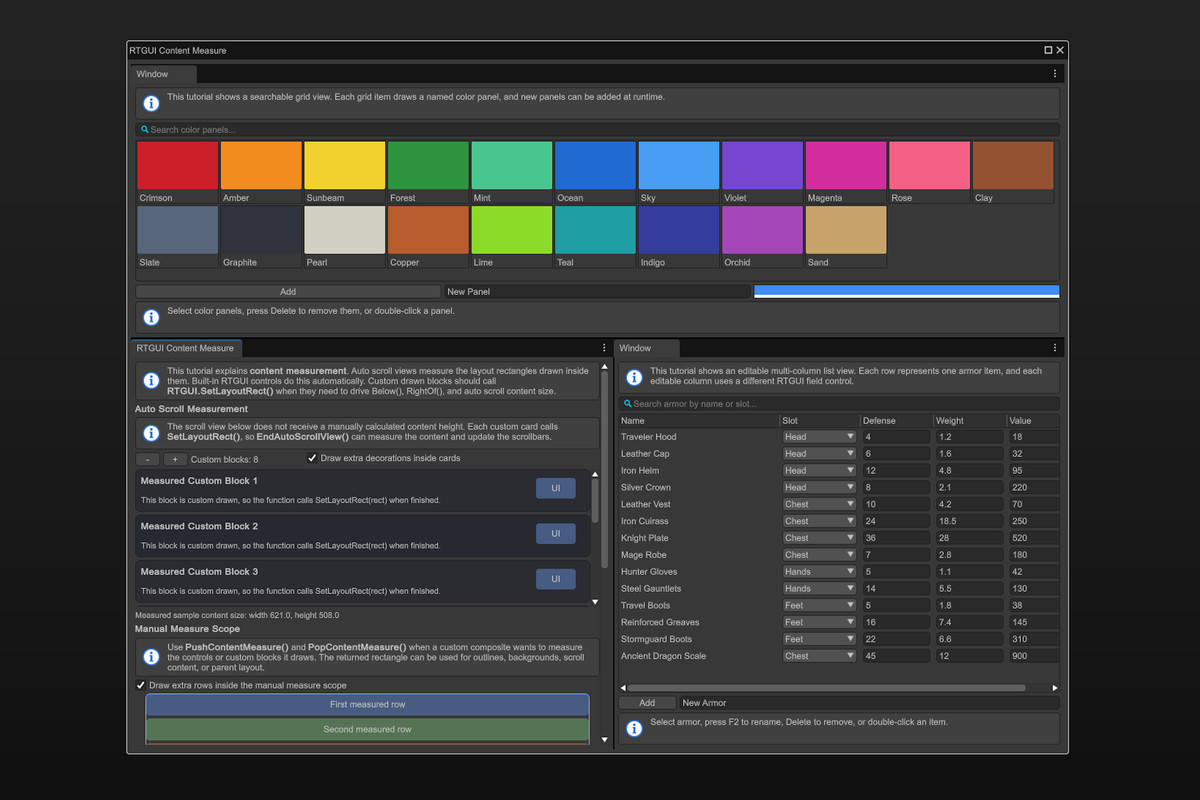The image size is (1200, 800).
Task: Select the Magenta color panel
Action: point(845,172)
